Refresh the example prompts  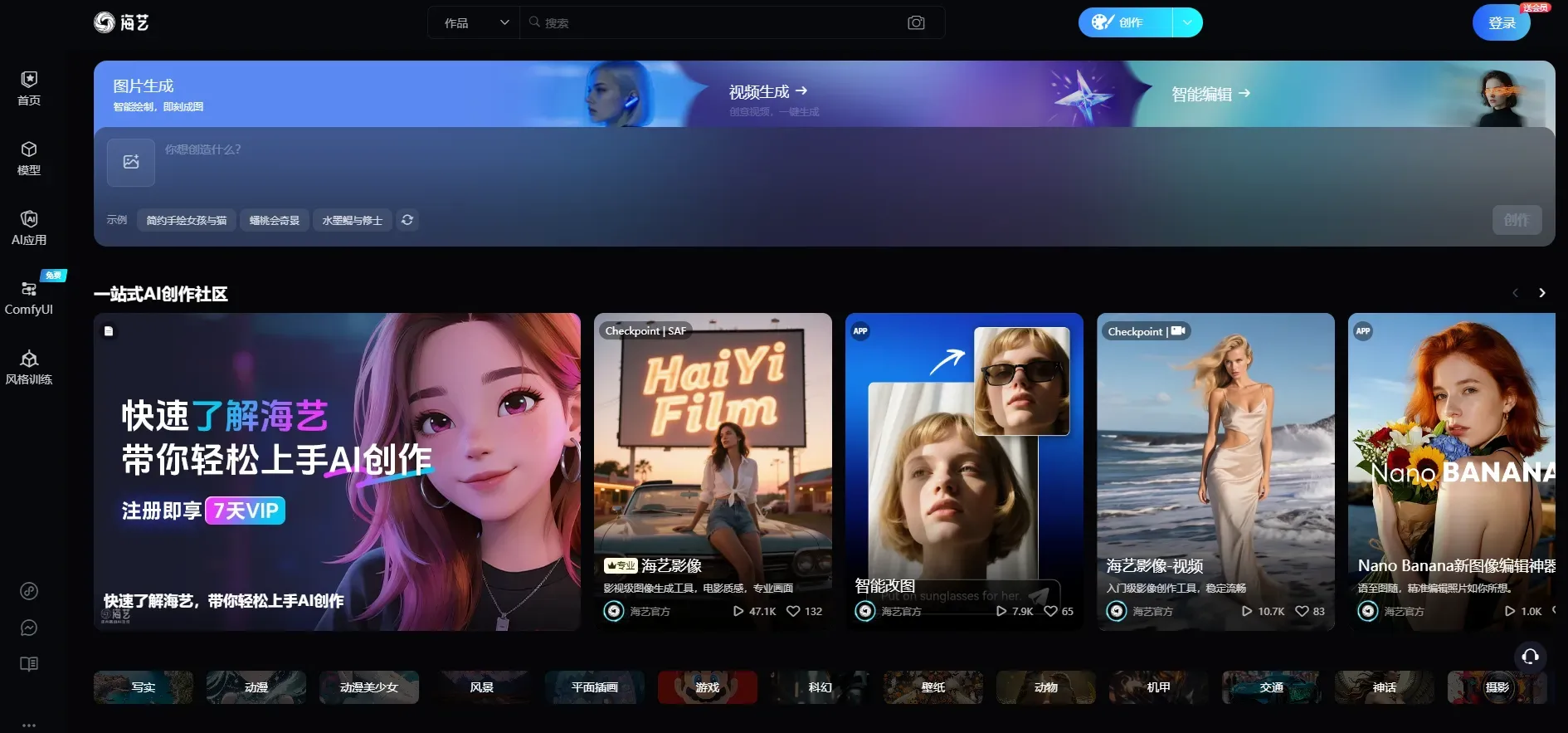tap(407, 220)
